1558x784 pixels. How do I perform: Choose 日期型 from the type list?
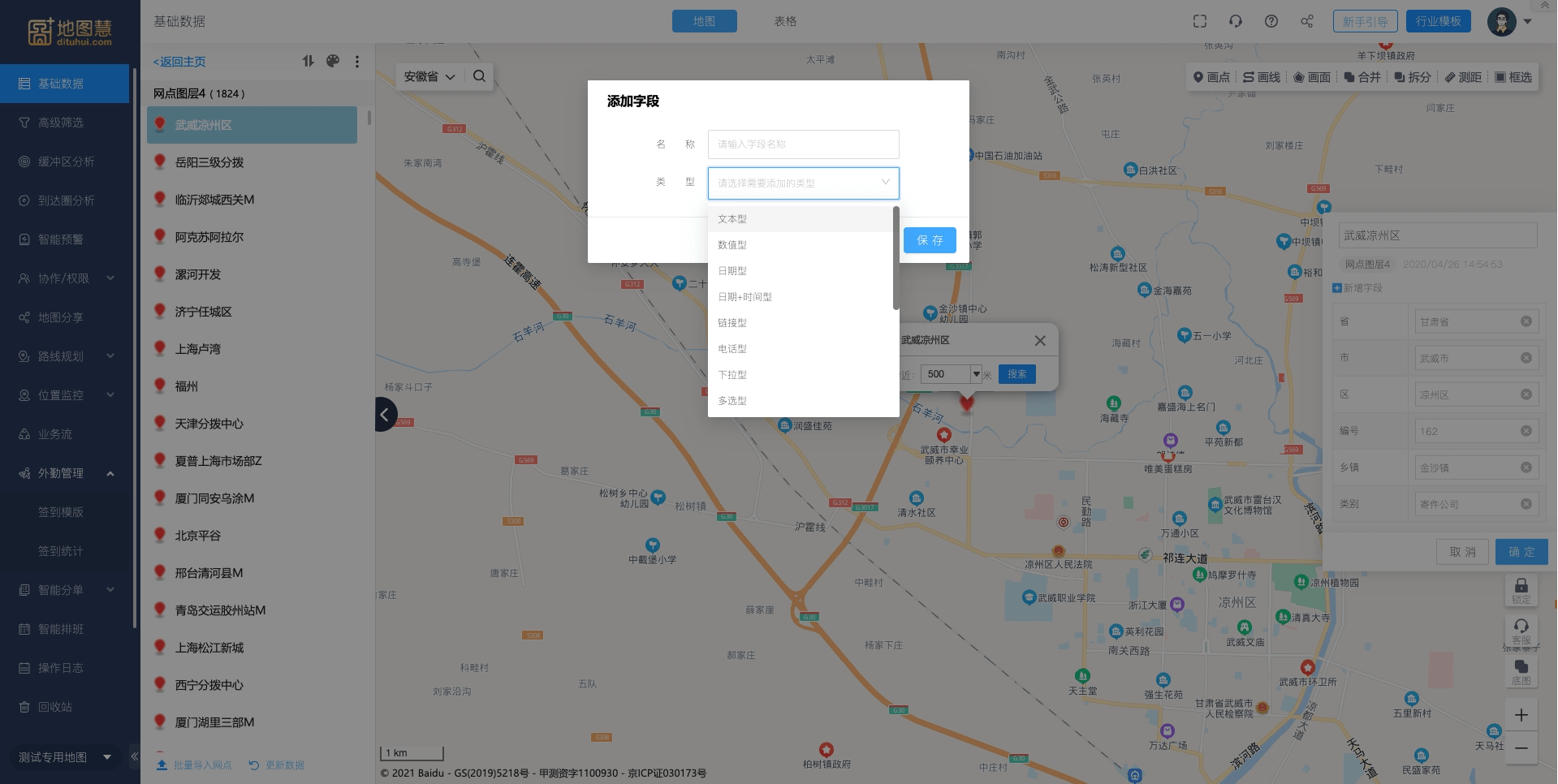800,271
